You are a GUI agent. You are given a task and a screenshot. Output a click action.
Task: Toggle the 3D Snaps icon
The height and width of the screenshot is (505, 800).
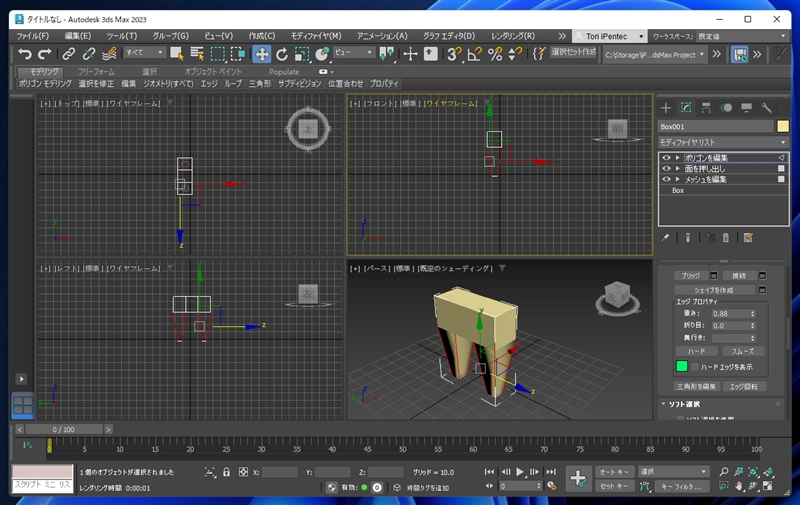[454, 54]
